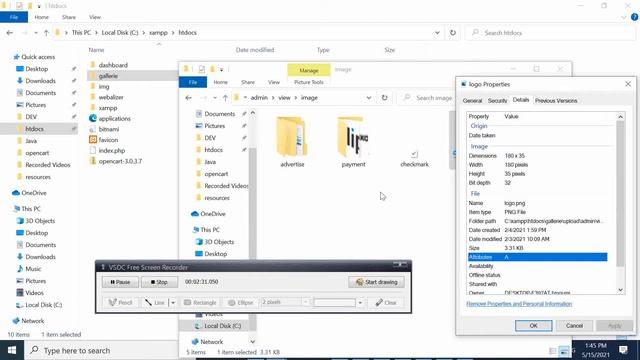
Task: Select opencart-3.0.3.7 archive in htdocs
Action: 120,161
